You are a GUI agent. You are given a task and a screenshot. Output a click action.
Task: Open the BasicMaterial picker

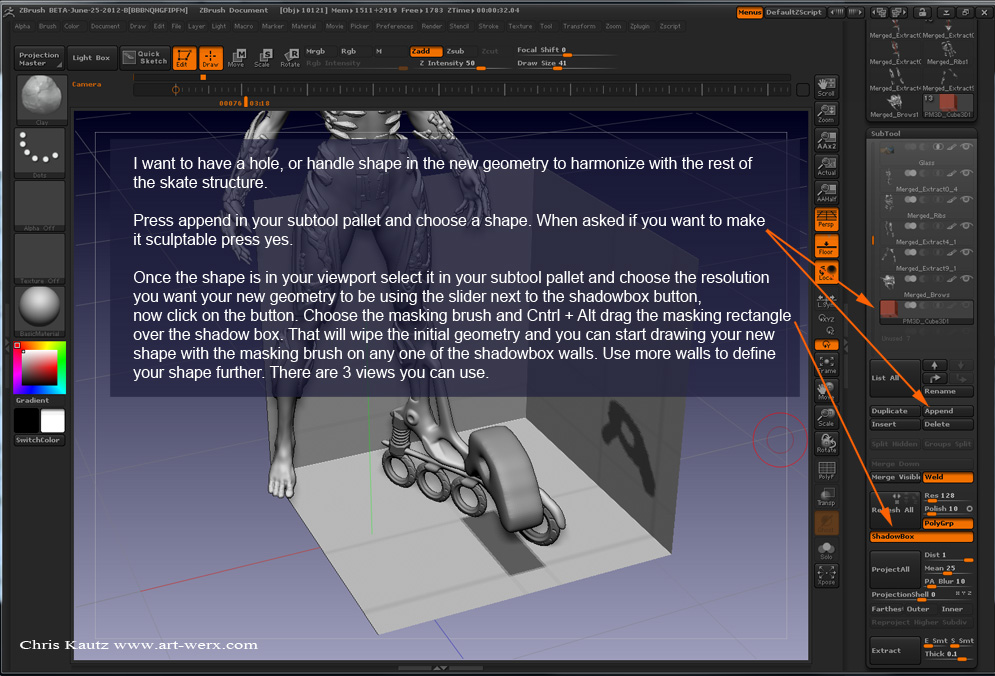click(x=41, y=311)
